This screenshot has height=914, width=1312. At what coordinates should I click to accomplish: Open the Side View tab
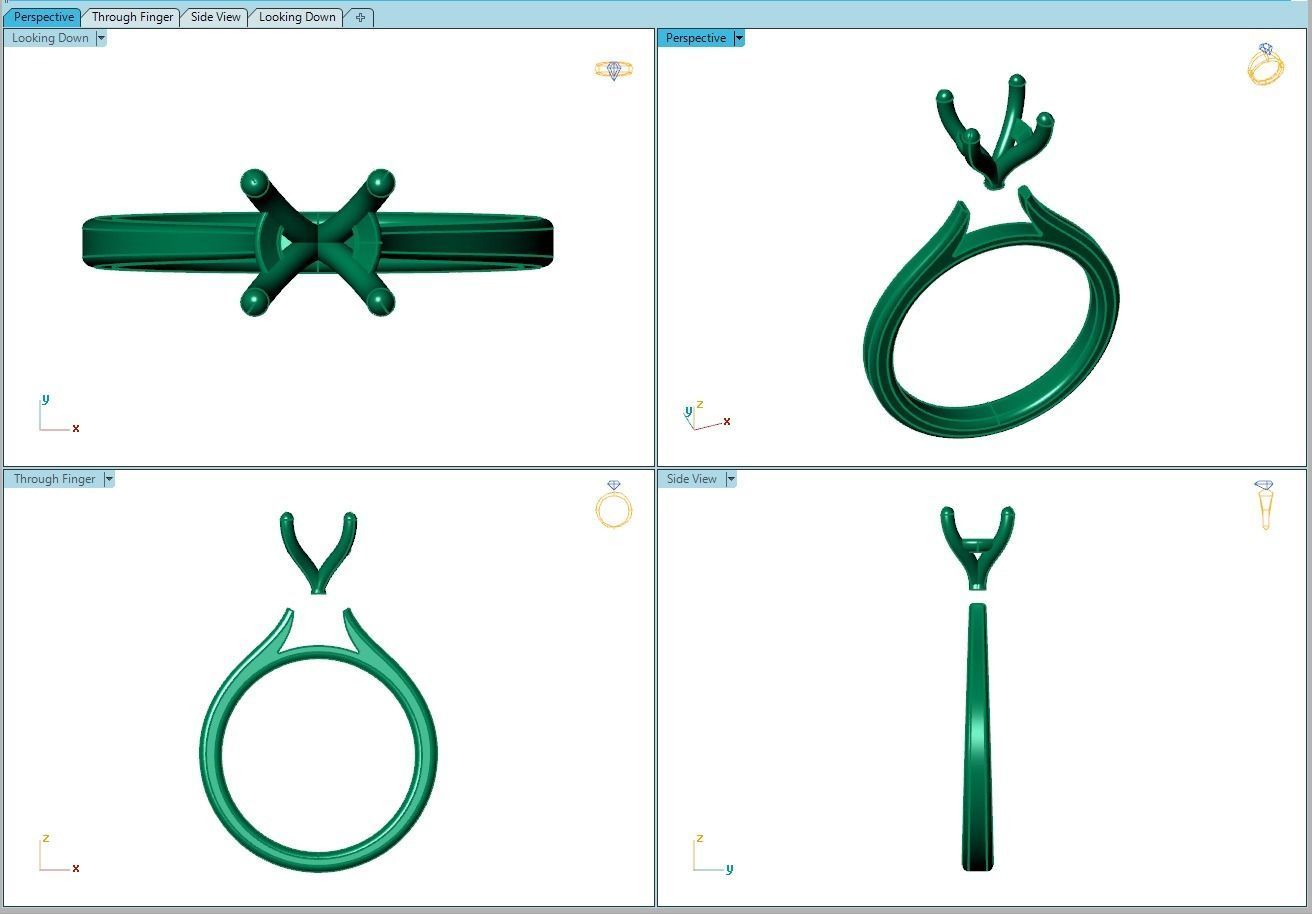pyautogui.click(x=215, y=17)
